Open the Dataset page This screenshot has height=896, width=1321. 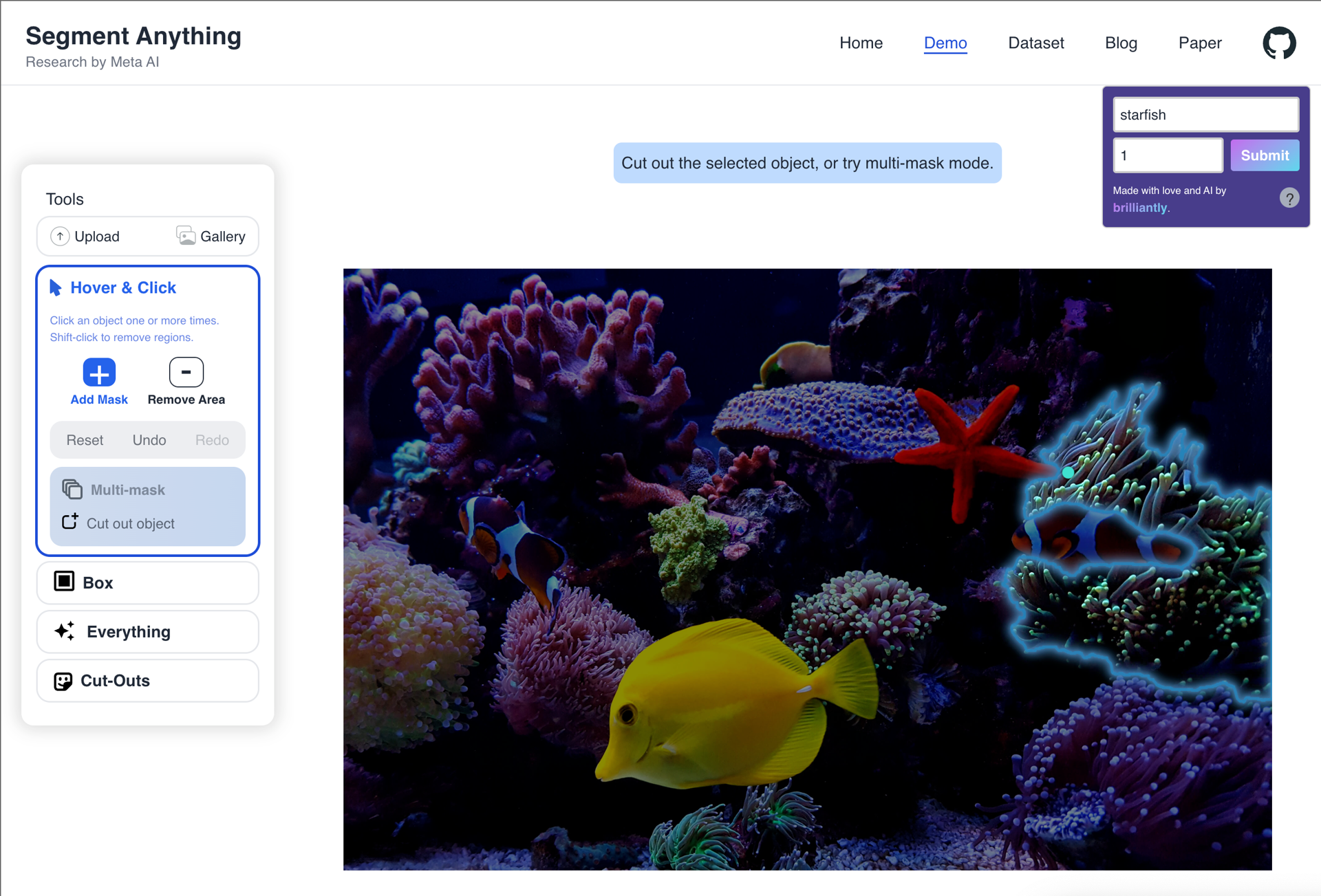(1035, 43)
